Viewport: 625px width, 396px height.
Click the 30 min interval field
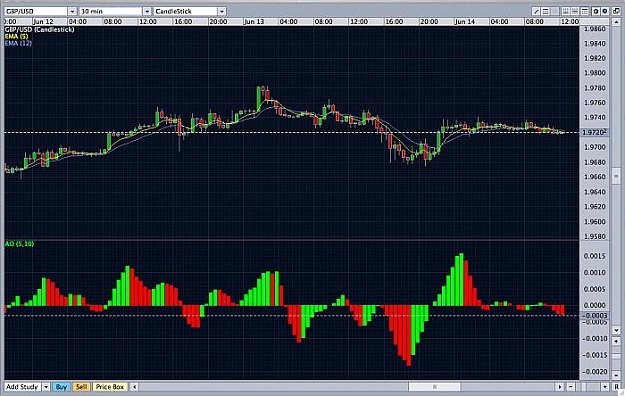pos(111,11)
